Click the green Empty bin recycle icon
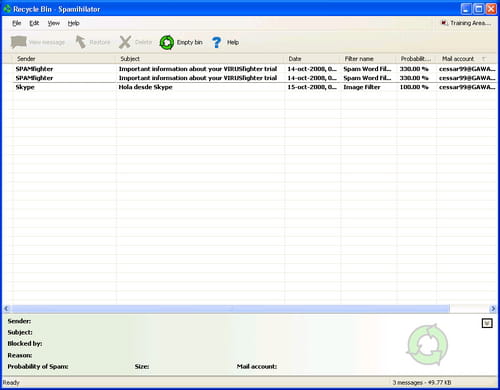500x390 pixels. pos(167,42)
